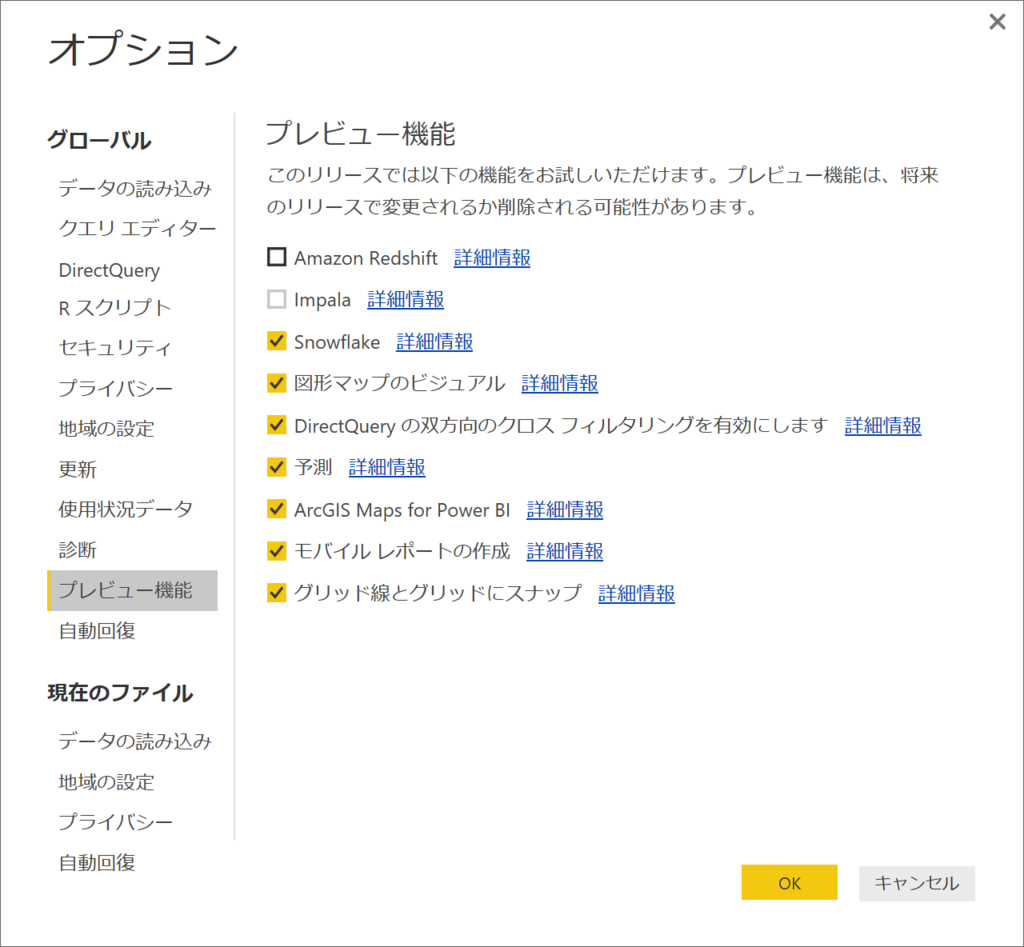Screen dimensions: 1024x947
Task: Enable the Amazon Redshift checkbox
Action: pos(277,257)
